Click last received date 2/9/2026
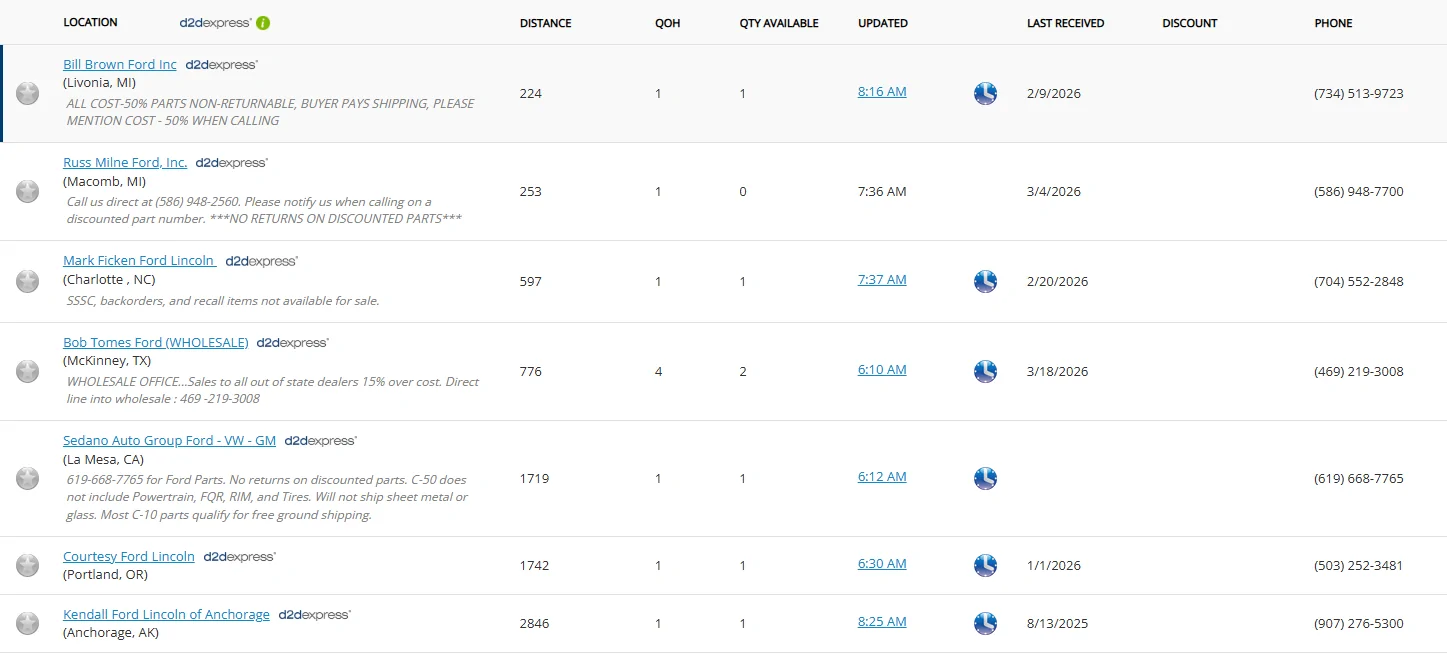This screenshot has width=1447, height=667. tap(1054, 94)
